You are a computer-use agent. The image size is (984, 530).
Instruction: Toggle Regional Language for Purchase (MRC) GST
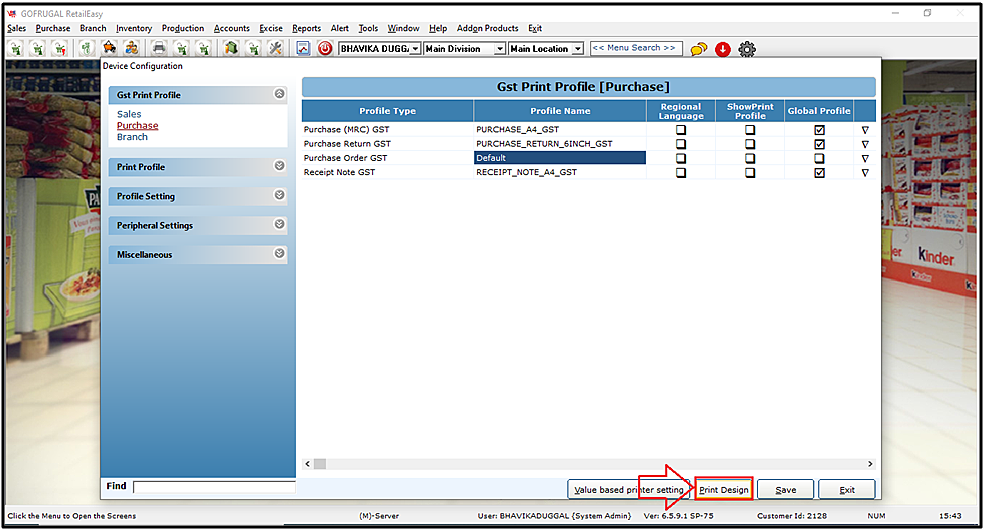tap(681, 130)
